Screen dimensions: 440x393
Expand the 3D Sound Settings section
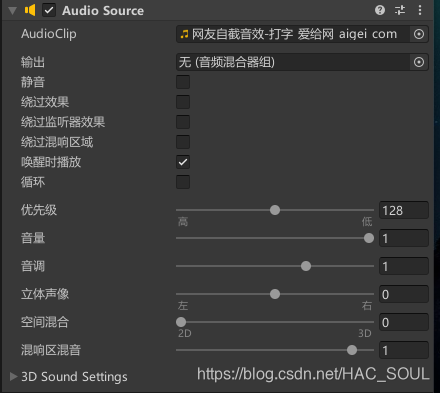13,377
